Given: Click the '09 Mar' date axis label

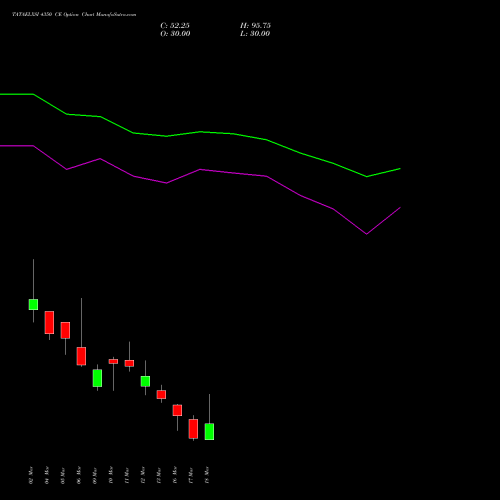Looking at the screenshot, I should pyautogui.click(x=95, y=475).
